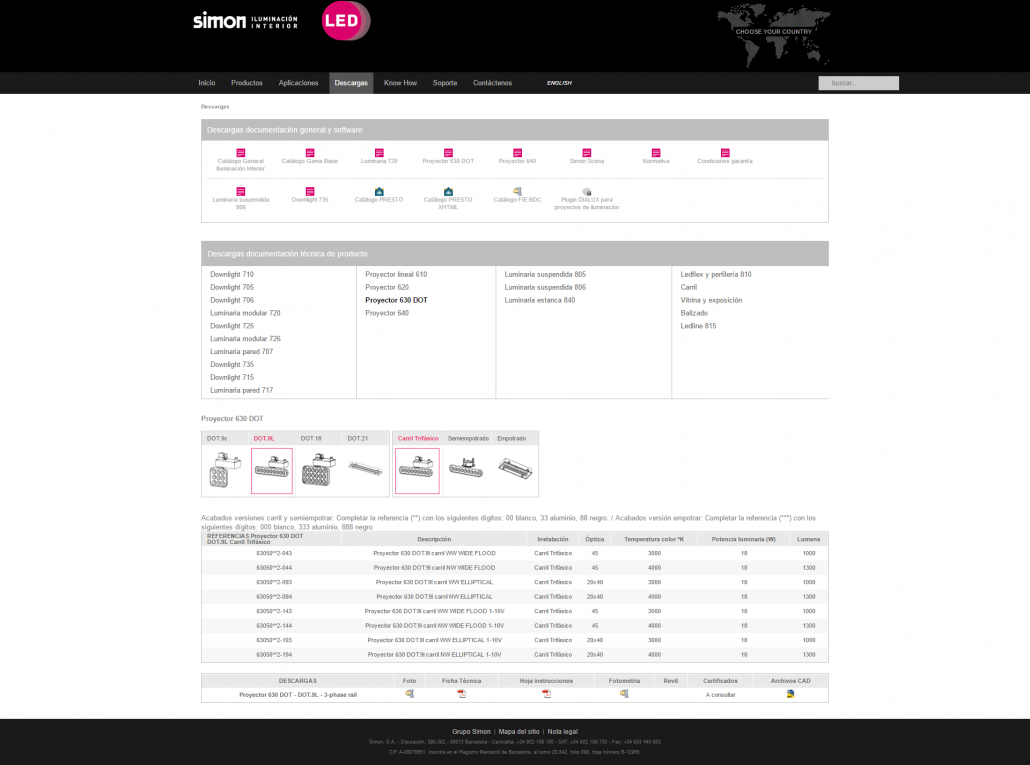The height and width of the screenshot is (765, 1030).
Task: Click the pink LED logo badge
Action: [344, 20]
